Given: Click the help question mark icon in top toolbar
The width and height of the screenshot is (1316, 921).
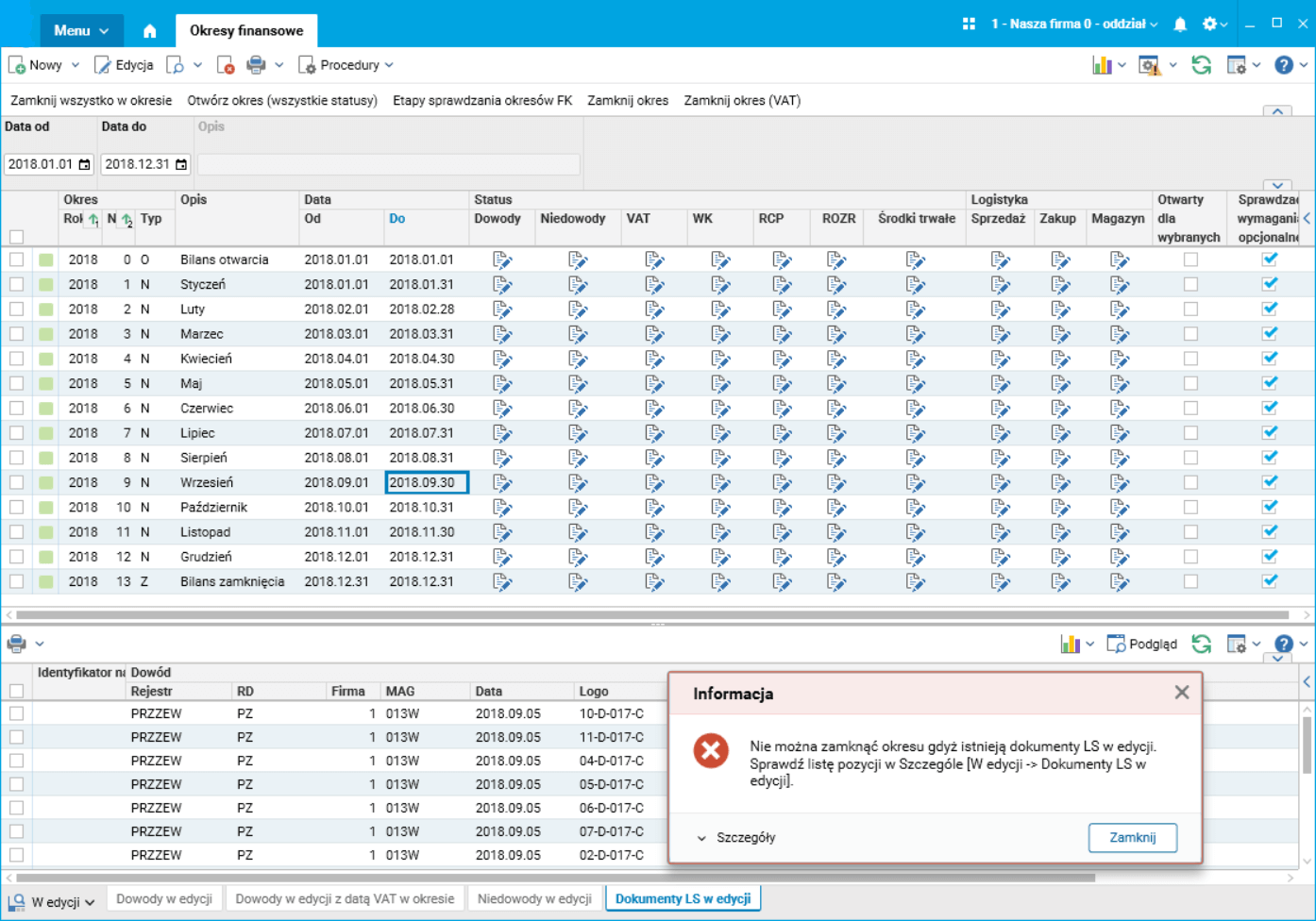Looking at the screenshot, I should [x=1283, y=65].
